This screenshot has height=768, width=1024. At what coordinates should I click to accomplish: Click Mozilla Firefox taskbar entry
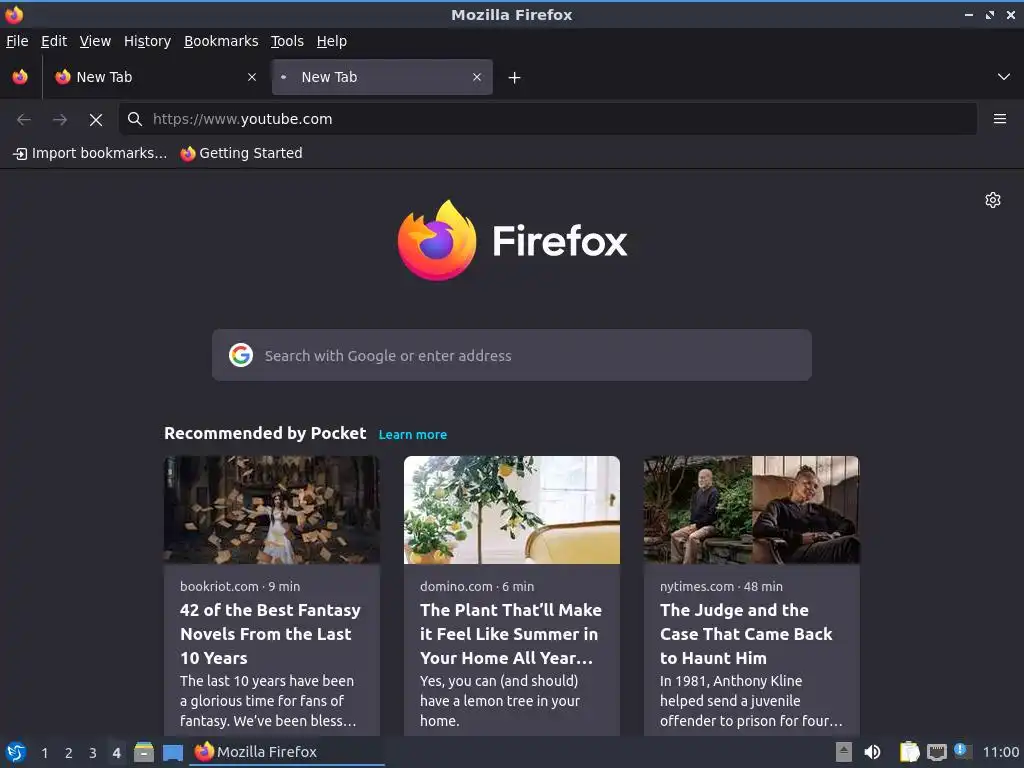tap(287, 752)
